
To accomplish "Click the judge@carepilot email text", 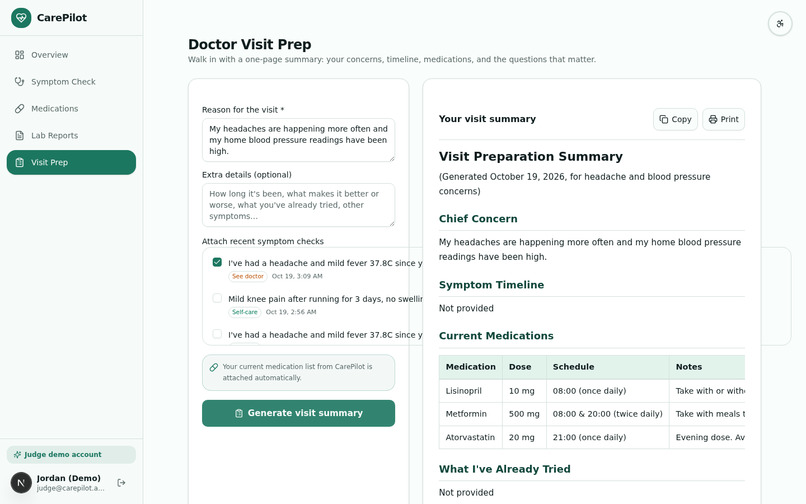I will pyautogui.click(x=70, y=488).
